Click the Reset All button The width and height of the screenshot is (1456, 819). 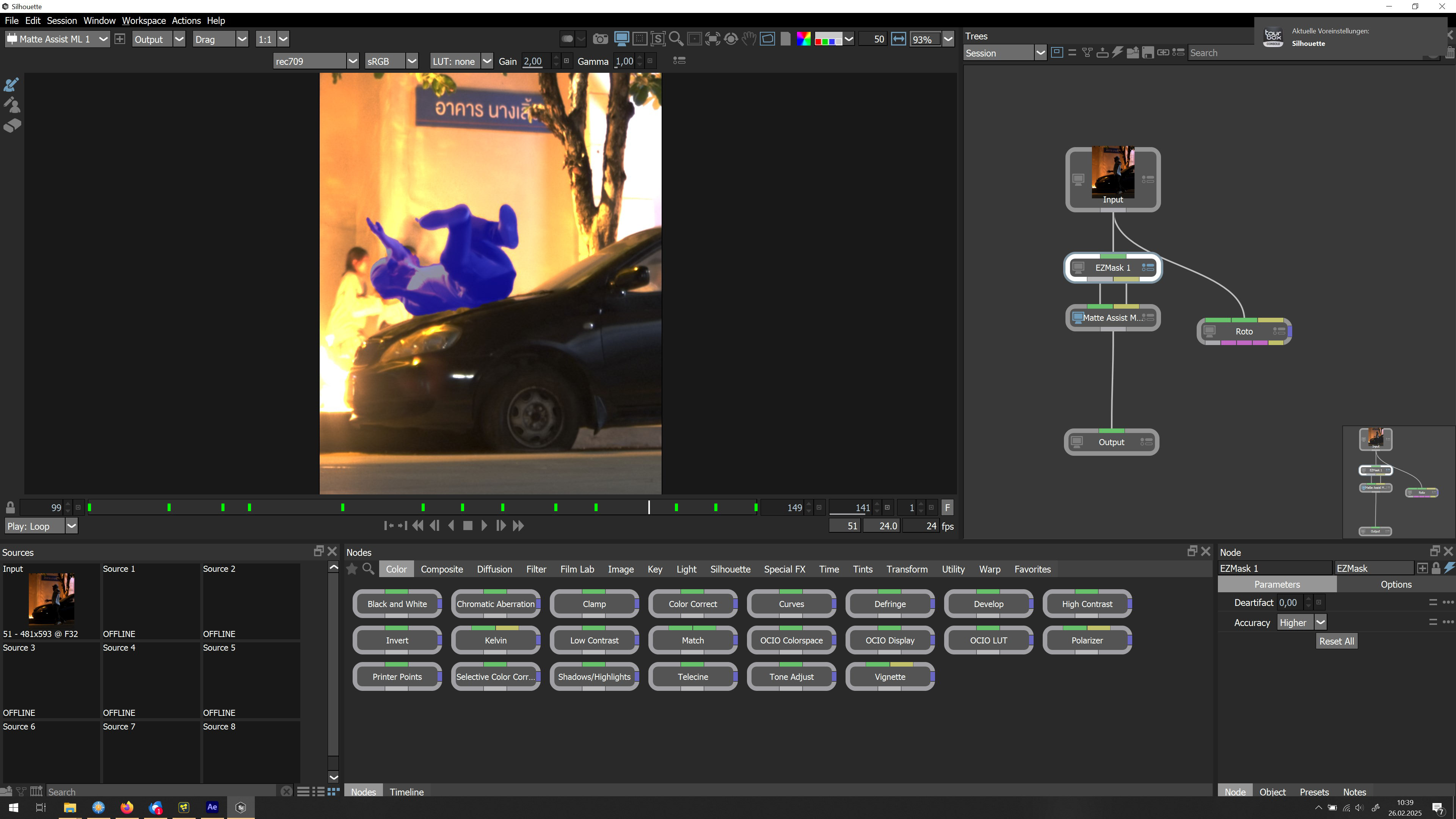coord(1336,641)
